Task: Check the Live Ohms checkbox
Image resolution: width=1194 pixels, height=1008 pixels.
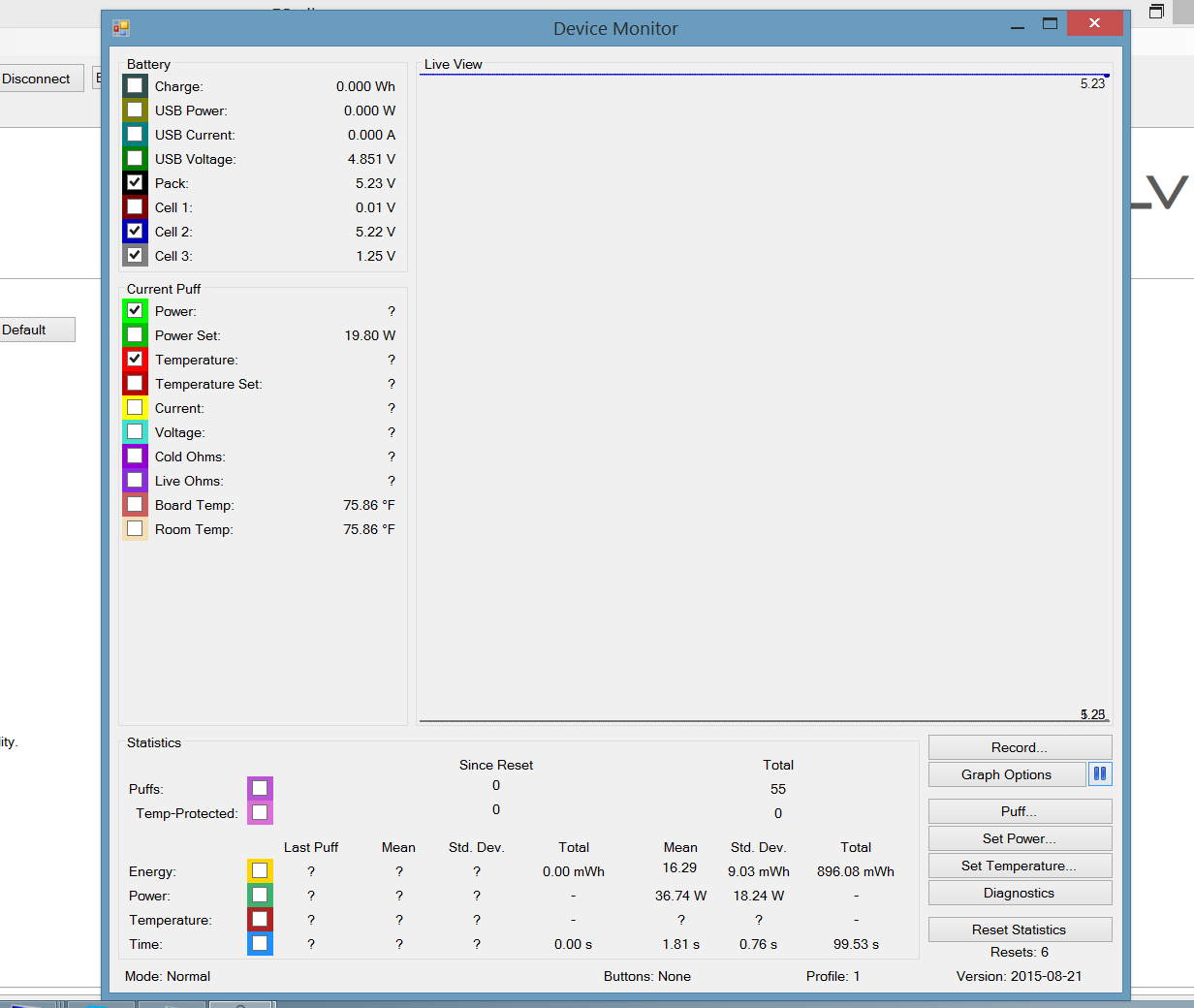Action: click(x=135, y=480)
